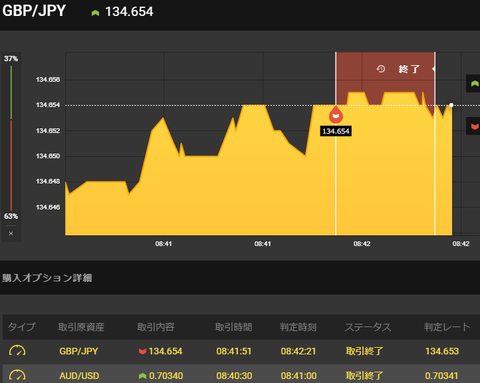Image resolution: width=480 pixels, height=383 pixels.
Task: Click the 取引内容 column header
Action: coord(156,327)
